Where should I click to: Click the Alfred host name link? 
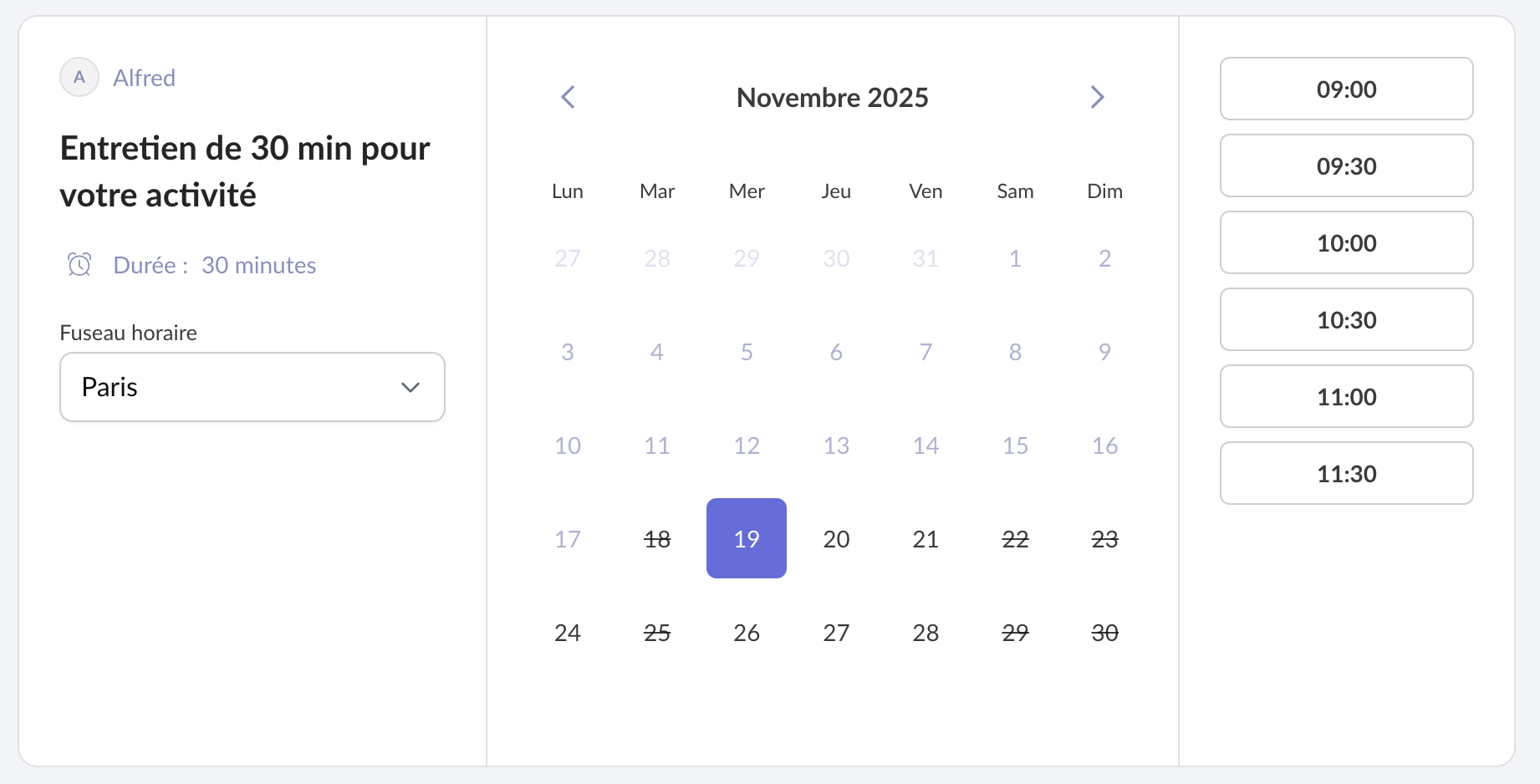tap(145, 78)
